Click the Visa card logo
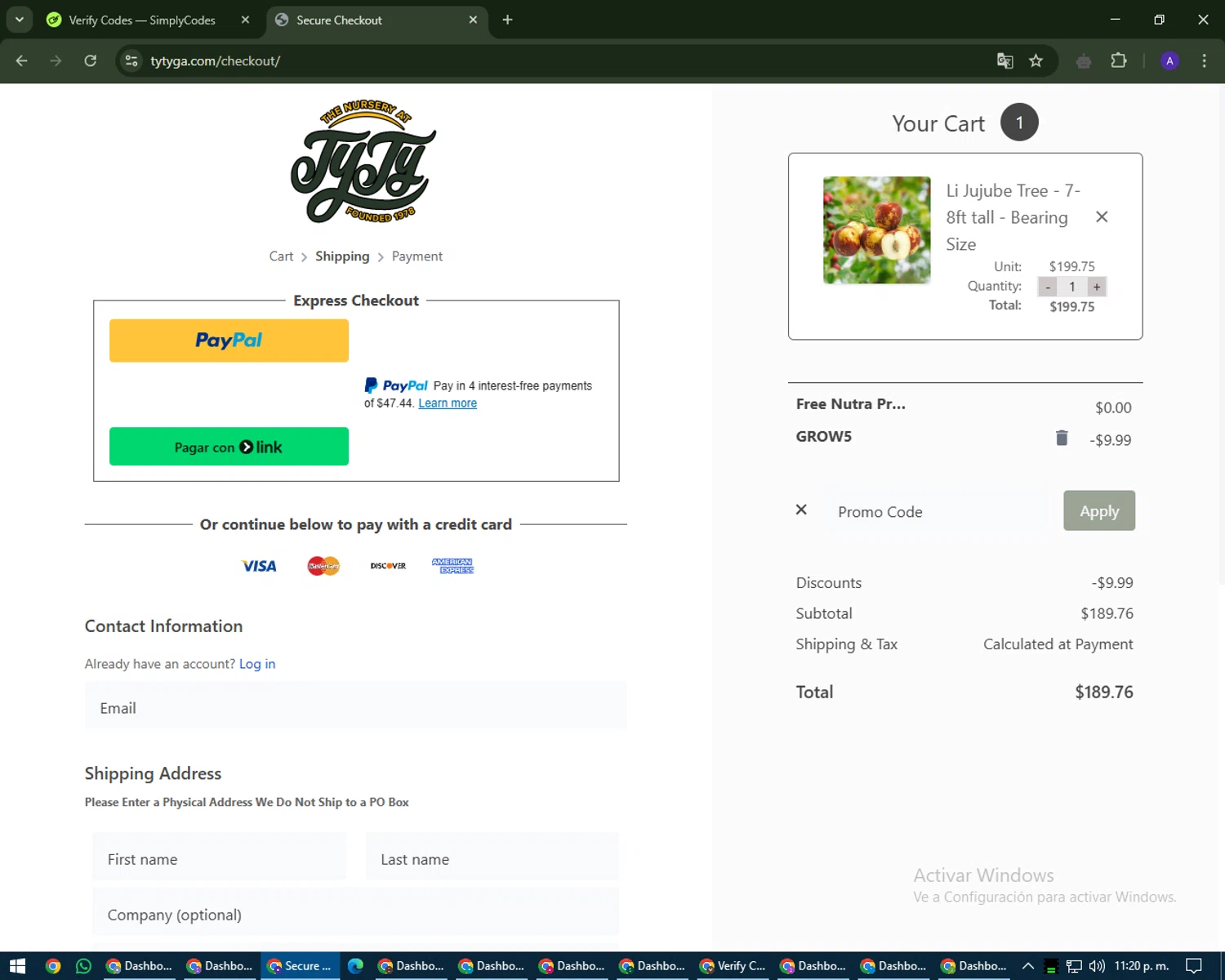Viewport: 1225px width, 980px height. click(259, 566)
